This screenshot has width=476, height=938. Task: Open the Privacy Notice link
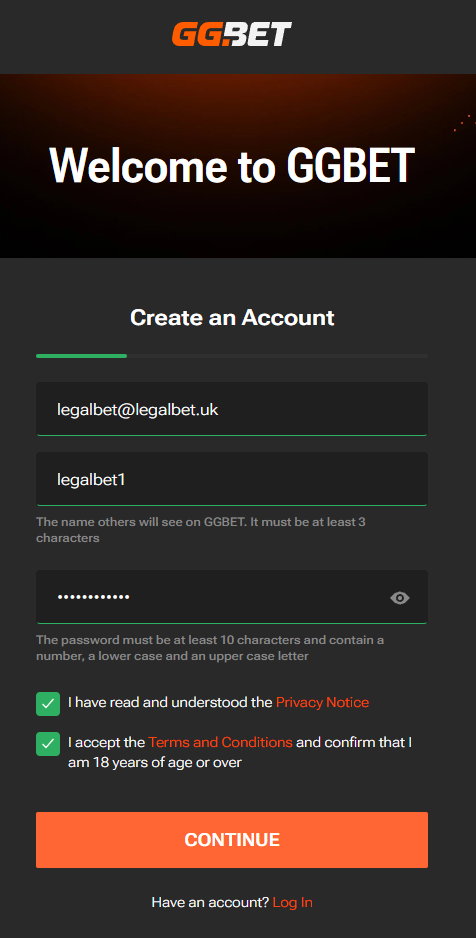tap(322, 702)
